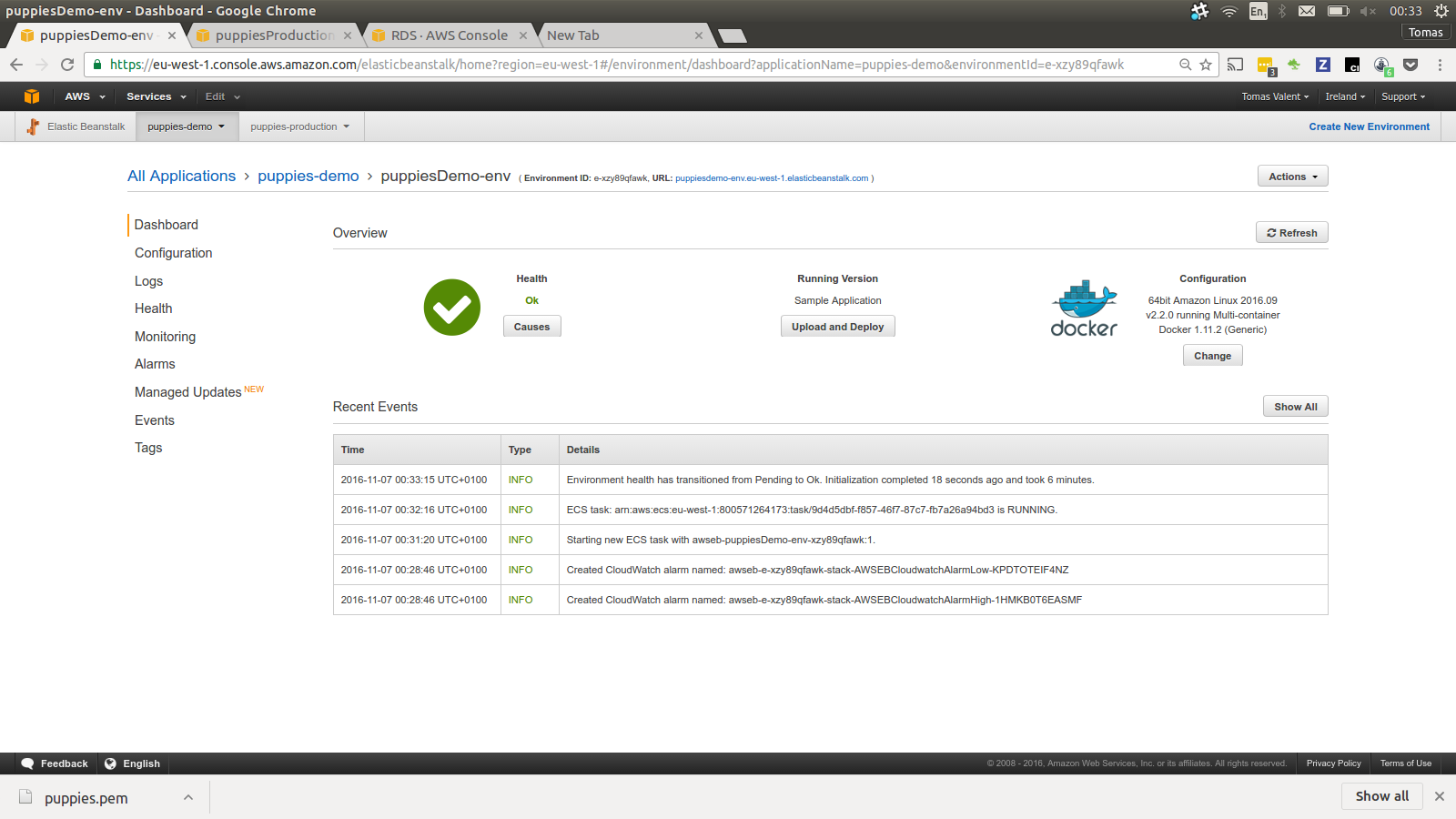Click the Cast screen icon in Chrome toolbar
The width and height of the screenshot is (1456, 819).
pos(1235,65)
